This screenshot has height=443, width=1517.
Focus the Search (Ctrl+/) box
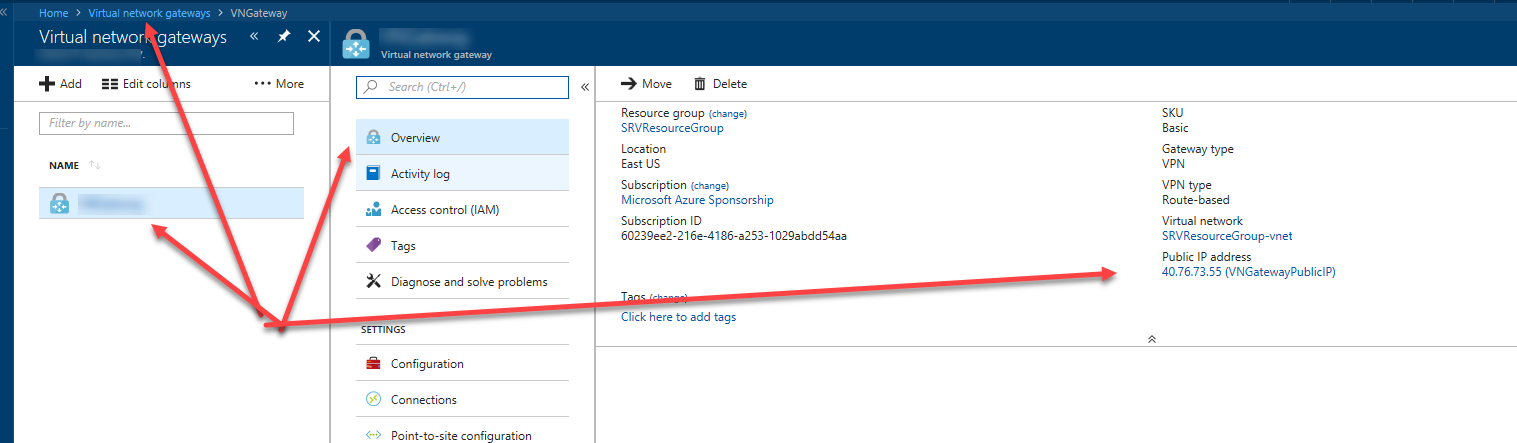462,87
